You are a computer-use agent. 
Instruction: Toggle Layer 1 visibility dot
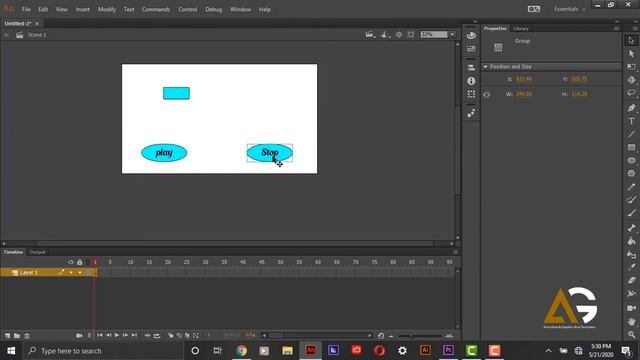pyautogui.click(x=71, y=272)
